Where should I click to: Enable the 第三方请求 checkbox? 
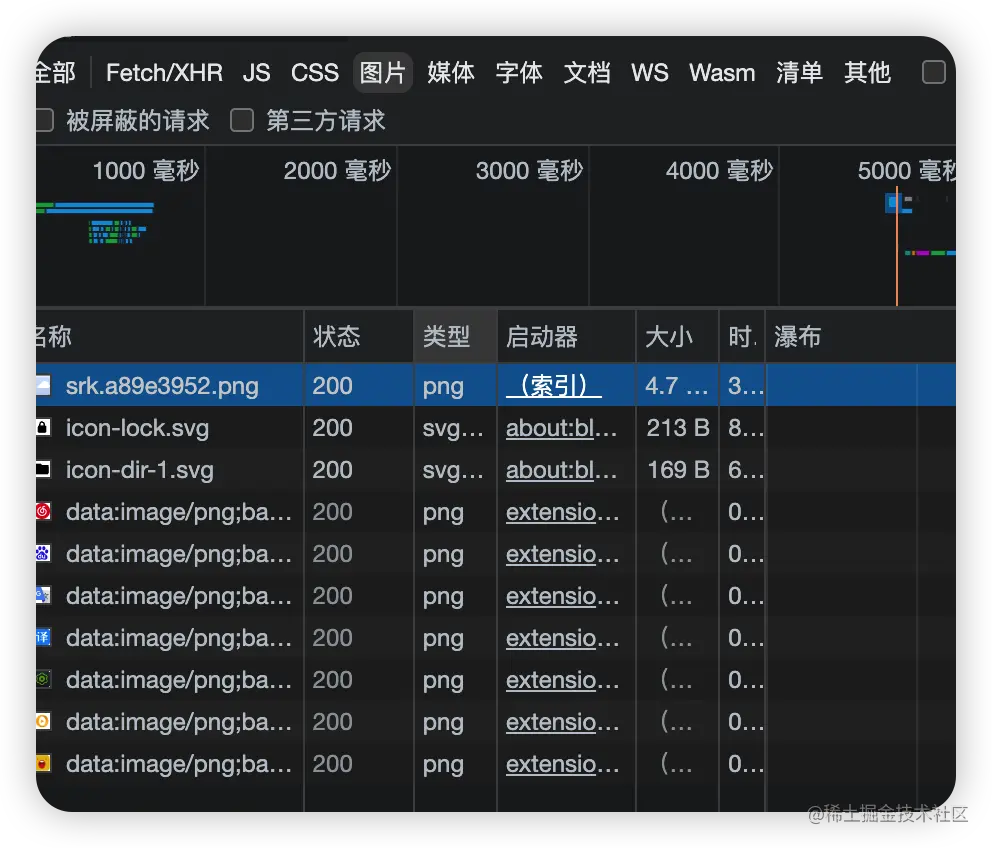(242, 120)
